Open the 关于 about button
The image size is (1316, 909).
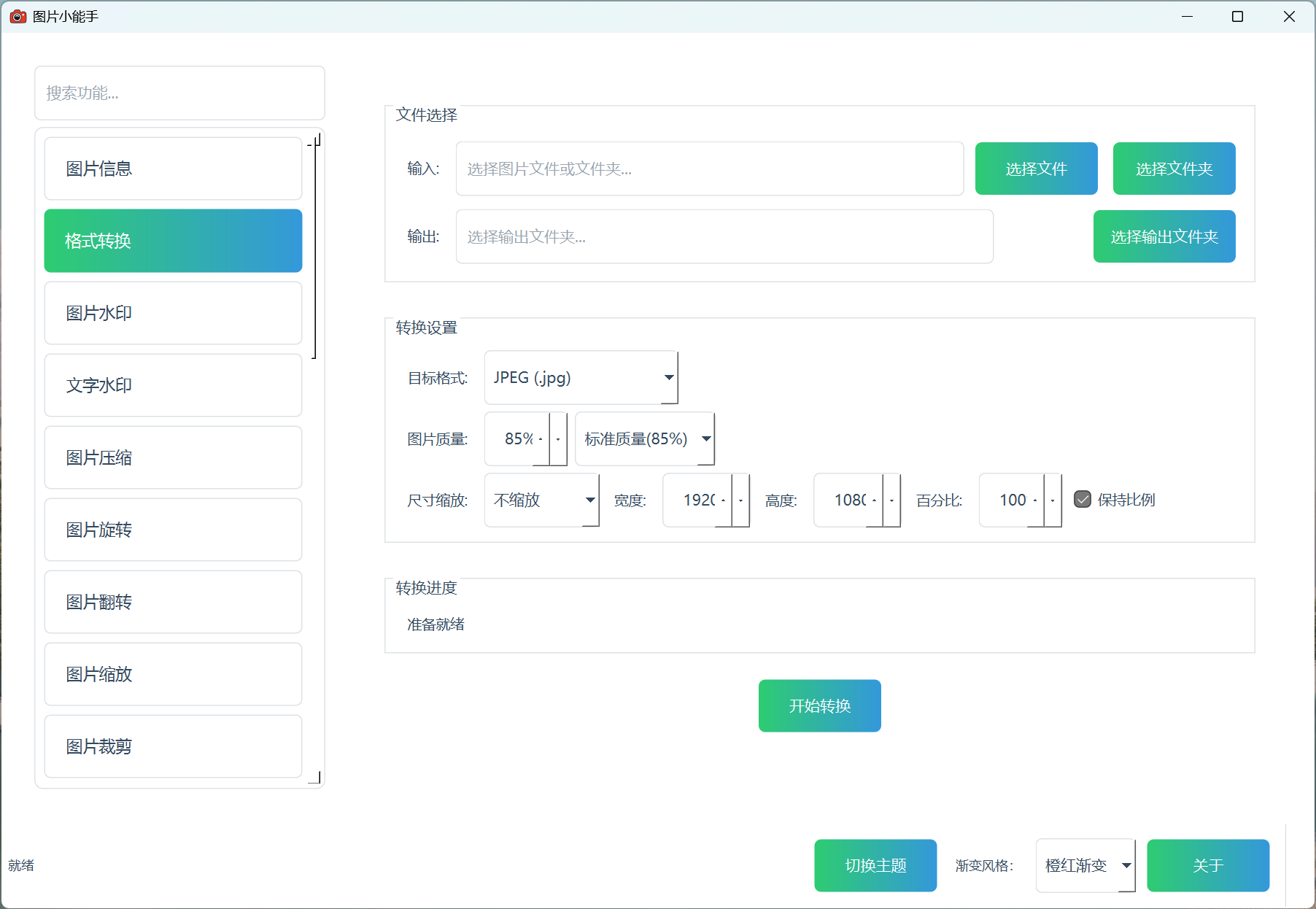coord(1207,866)
